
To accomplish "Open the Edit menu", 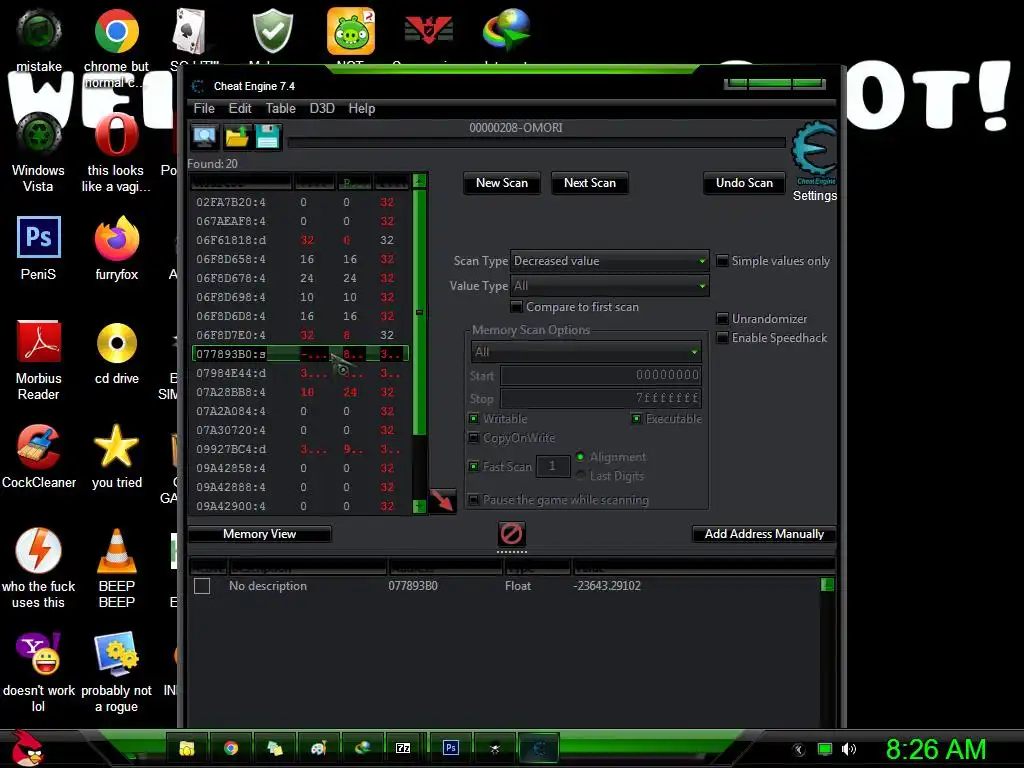I will tap(240, 108).
